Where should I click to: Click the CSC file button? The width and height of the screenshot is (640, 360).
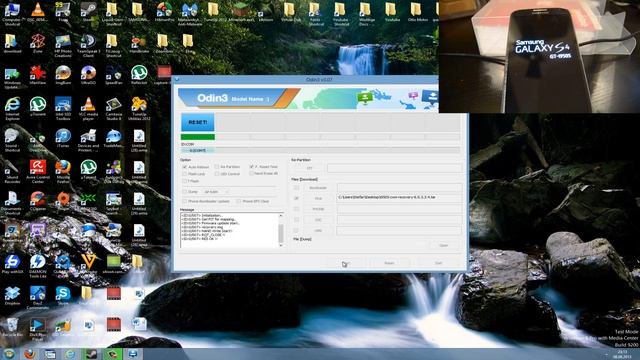click(x=318, y=220)
